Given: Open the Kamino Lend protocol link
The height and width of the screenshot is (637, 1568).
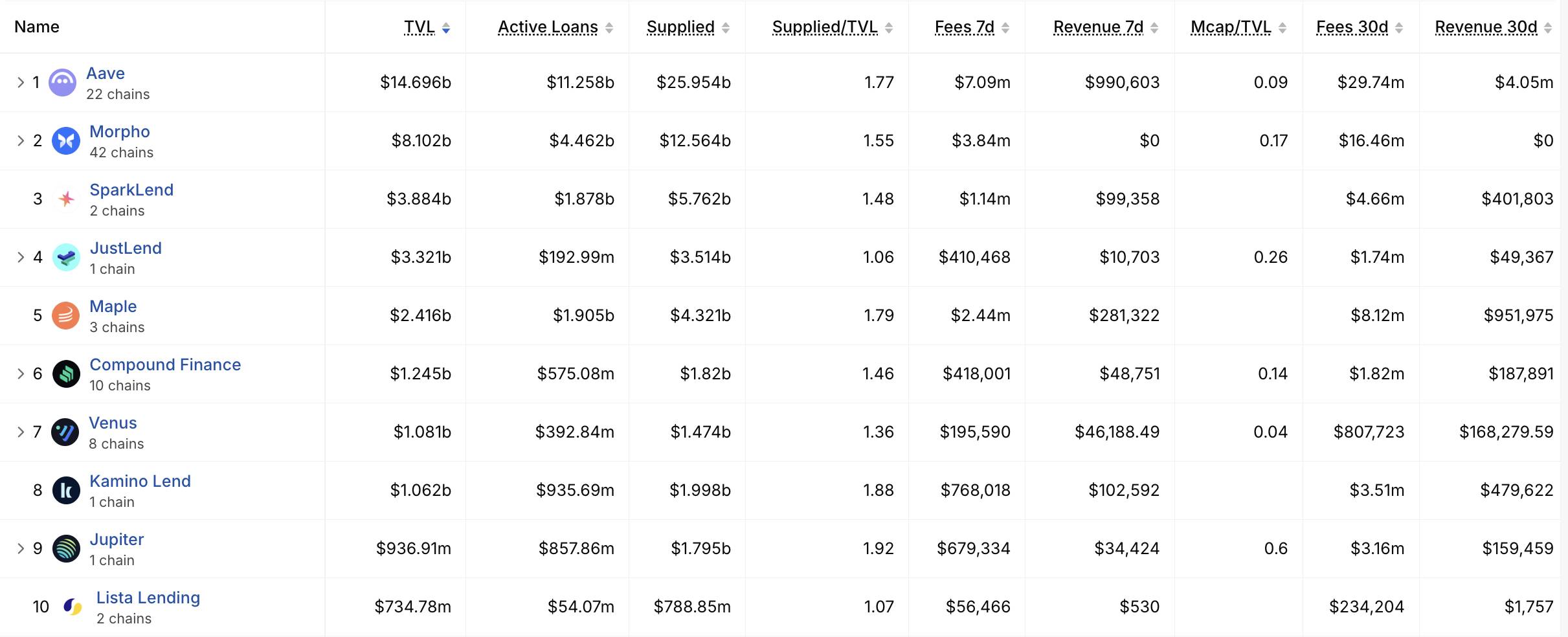Looking at the screenshot, I should tap(140, 481).
